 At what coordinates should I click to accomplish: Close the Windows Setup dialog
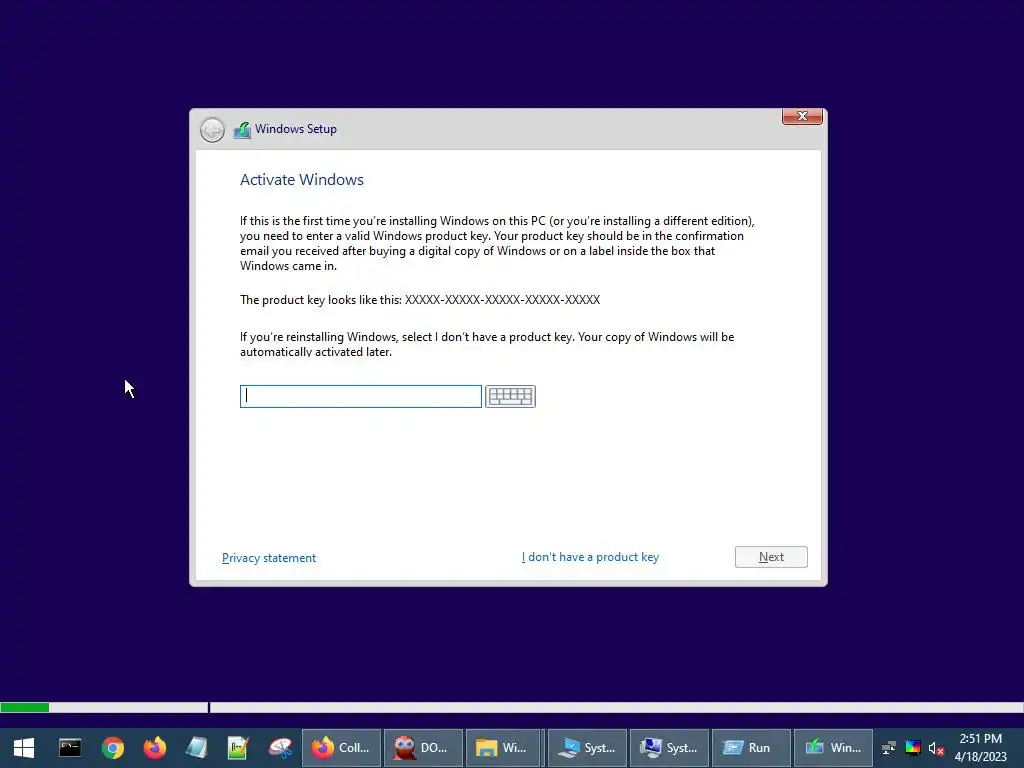tap(802, 116)
